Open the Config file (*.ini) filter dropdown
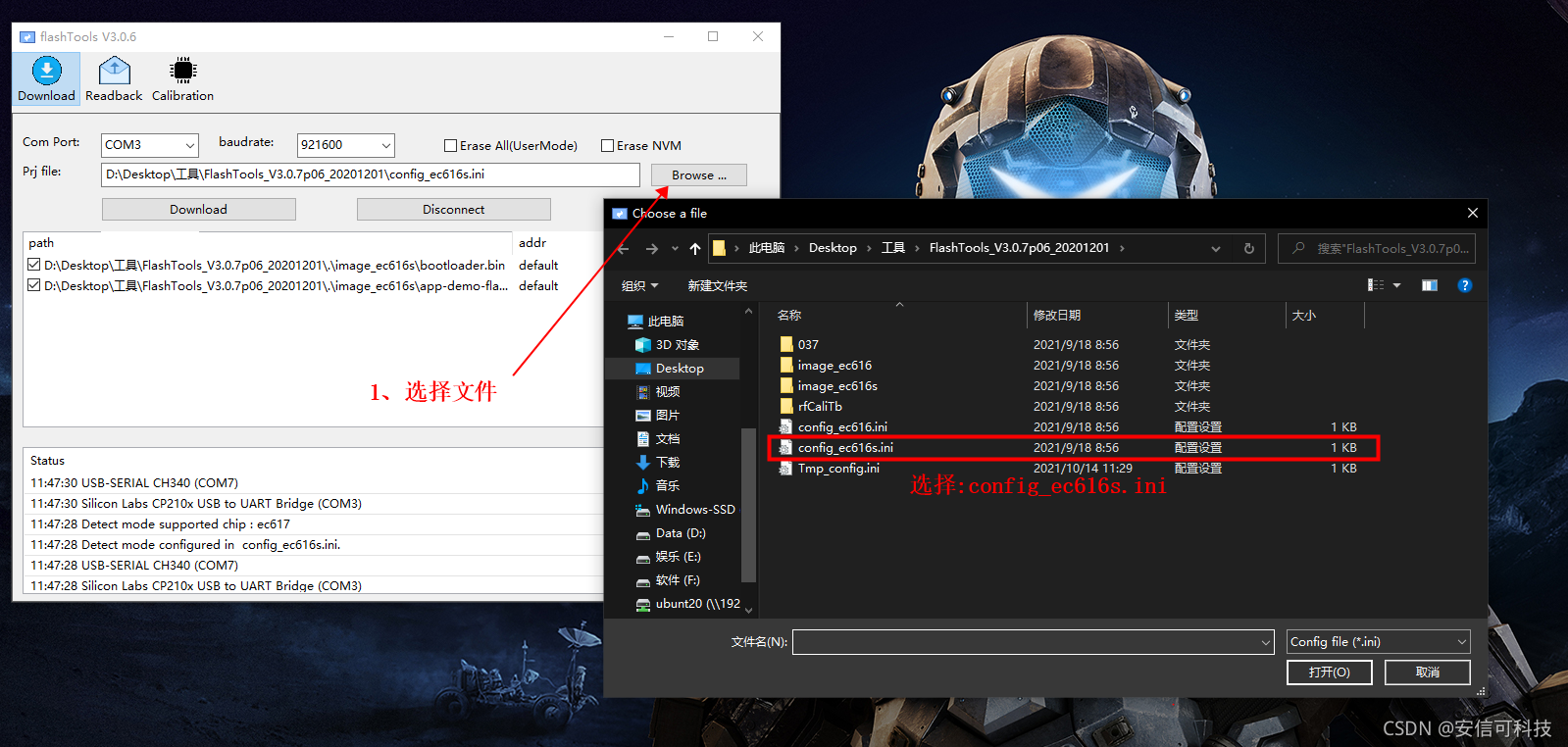This screenshot has width=1568, height=747. click(x=1379, y=642)
